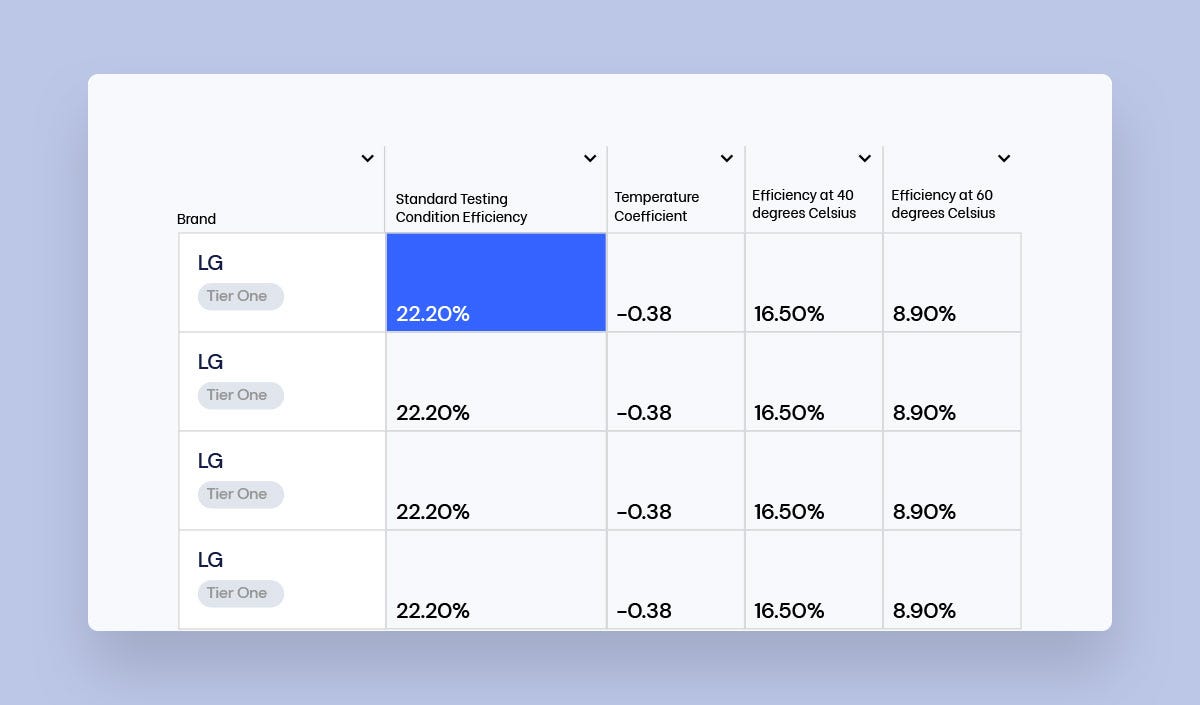This screenshot has height=705, width=1200.
Task: Click the LG label in the second row
Action: tap(210, 361)
